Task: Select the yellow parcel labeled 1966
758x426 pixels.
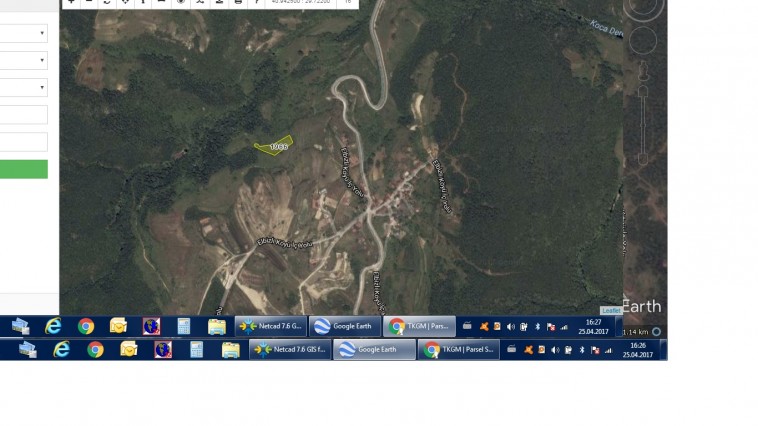Action: click(x=274, y=146)
